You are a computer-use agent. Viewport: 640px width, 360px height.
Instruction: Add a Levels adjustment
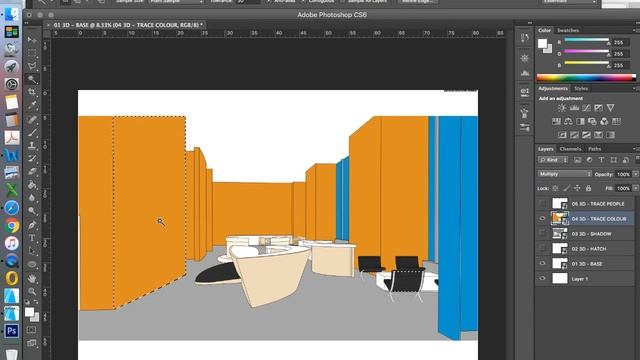click(x=574, y=108)
